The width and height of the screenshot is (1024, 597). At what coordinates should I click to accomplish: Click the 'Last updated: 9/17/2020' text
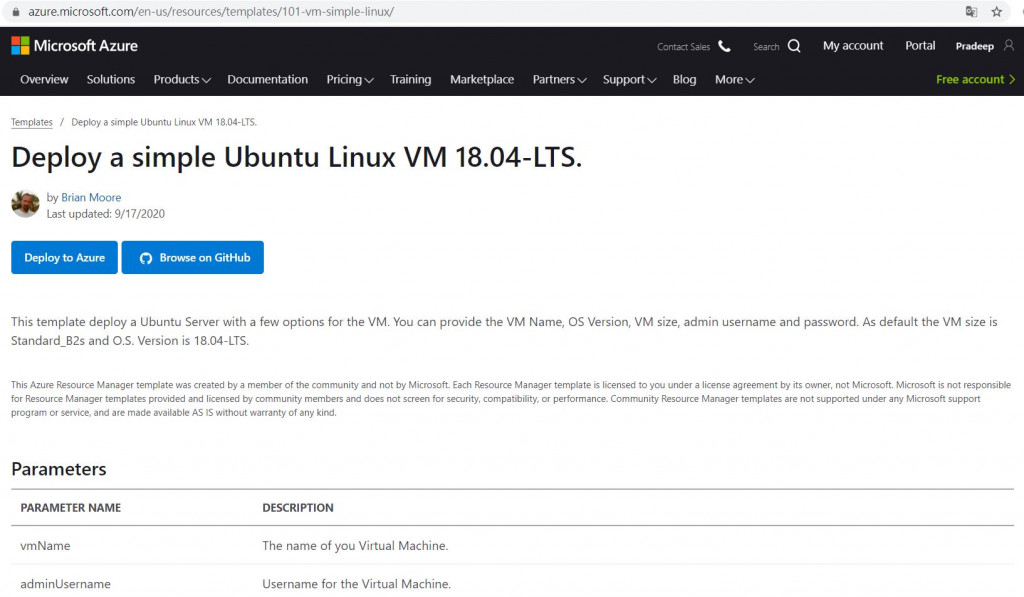point(105,214)
